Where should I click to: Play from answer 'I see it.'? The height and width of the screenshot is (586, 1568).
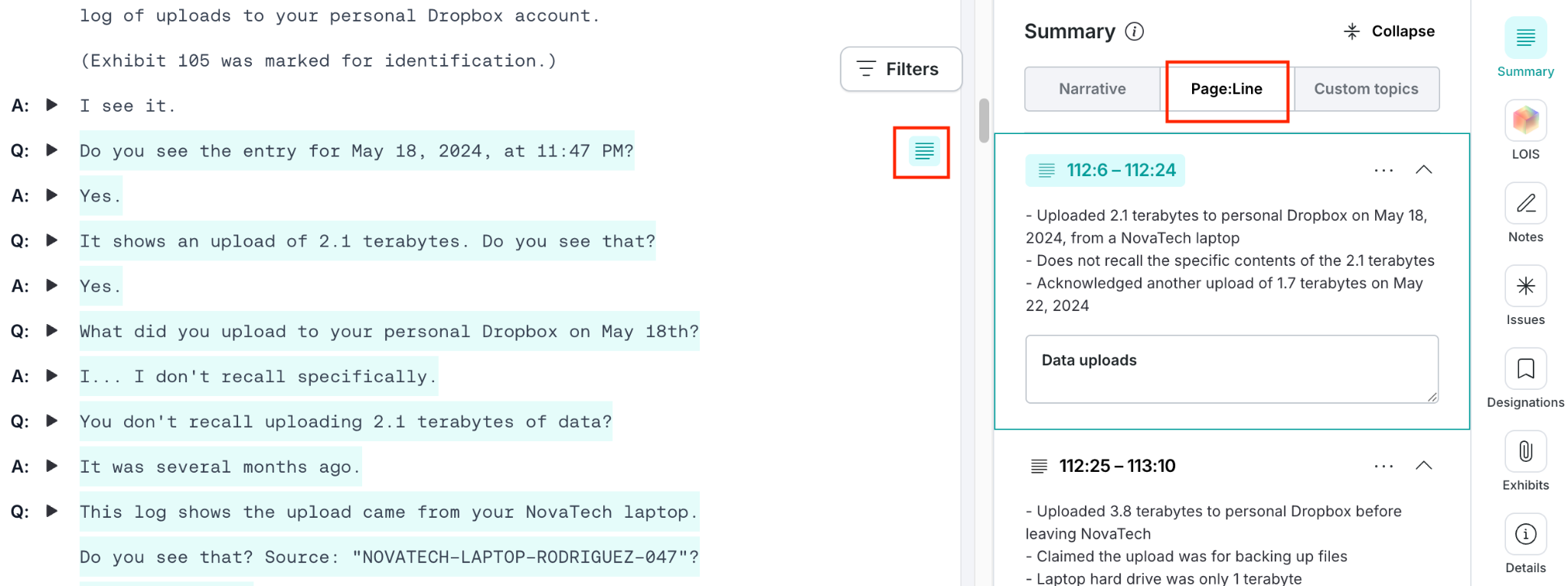pyautogui.click(x=52, y=105)
